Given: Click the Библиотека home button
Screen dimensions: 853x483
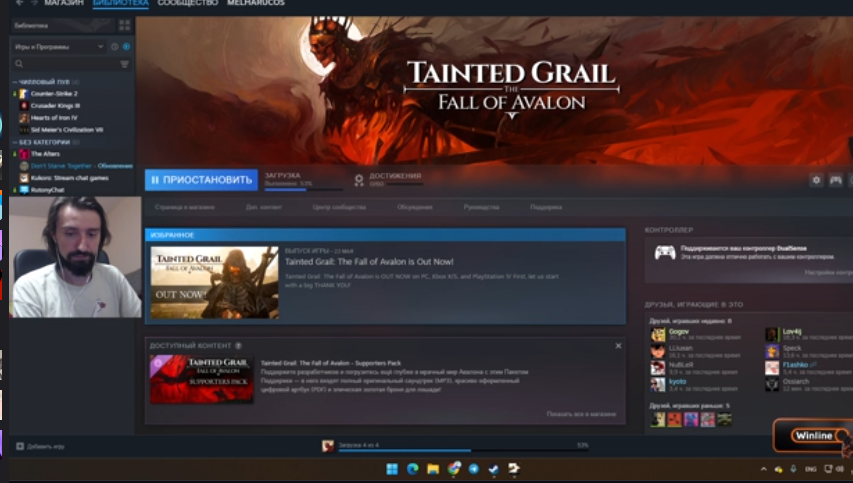Looking at the screenshot, I should (63, 25).
